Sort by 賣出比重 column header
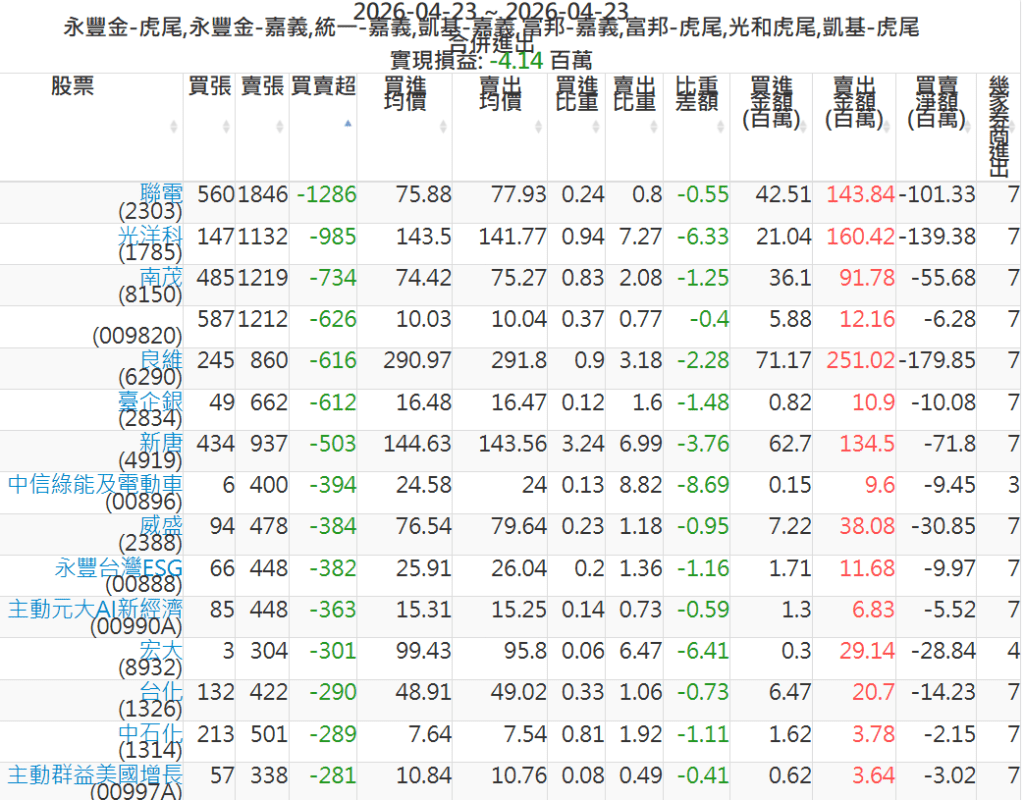 click(x=634, y=93)
